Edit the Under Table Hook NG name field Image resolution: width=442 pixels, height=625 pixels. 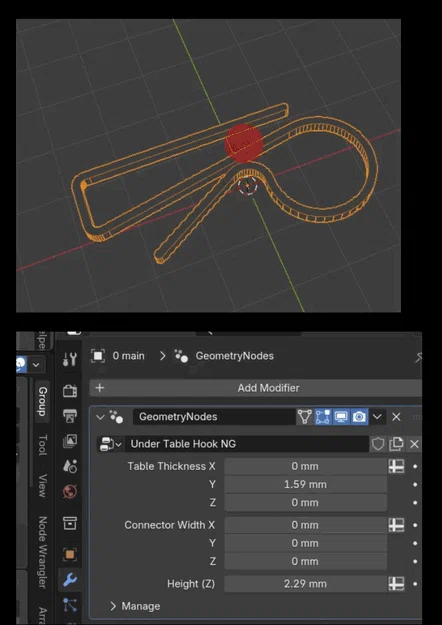[247, 444]
